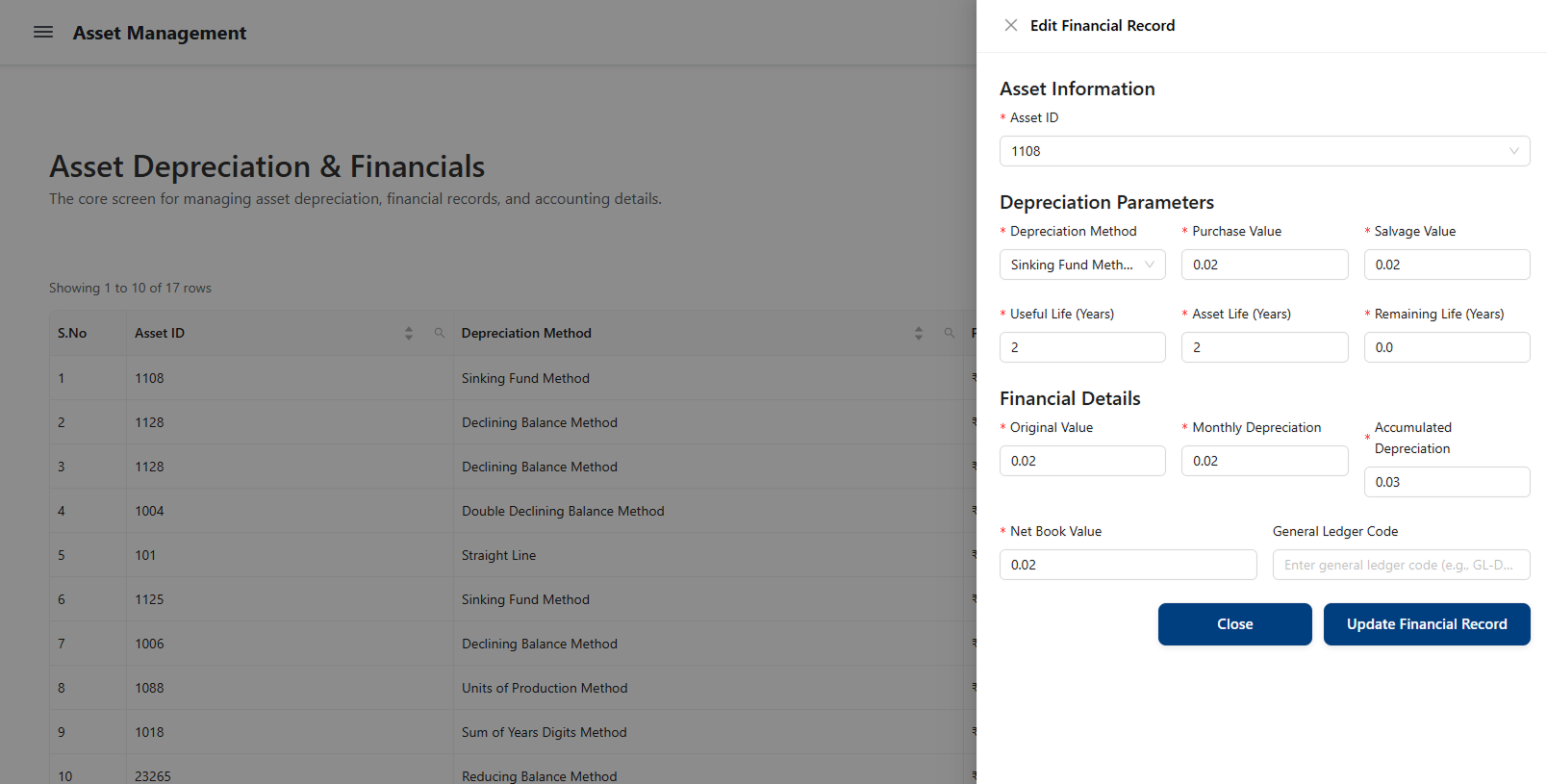This screenshot has width=1547, height=784.
Task: Open the Depreciation Method dropdown
Action: 1082,265
